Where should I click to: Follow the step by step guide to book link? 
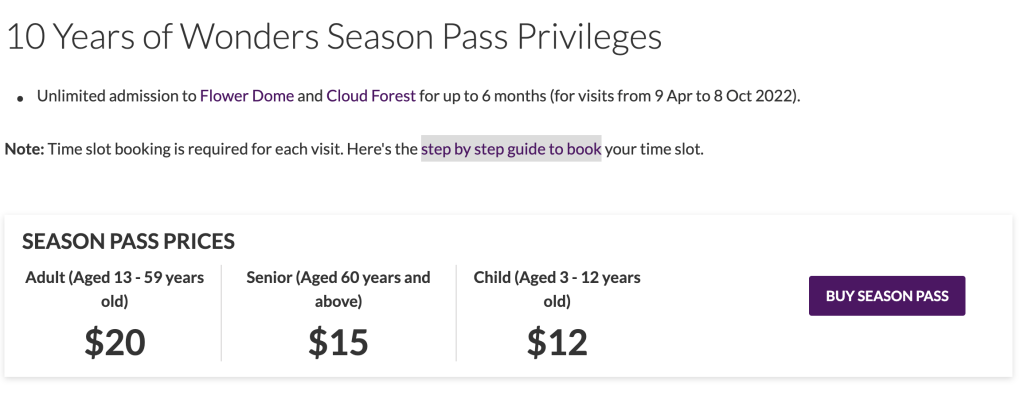(x=511, y=150)
